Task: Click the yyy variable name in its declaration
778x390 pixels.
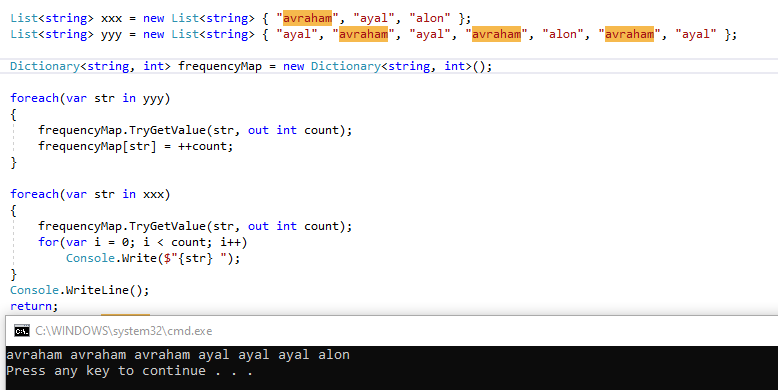Action: point(111,35)
